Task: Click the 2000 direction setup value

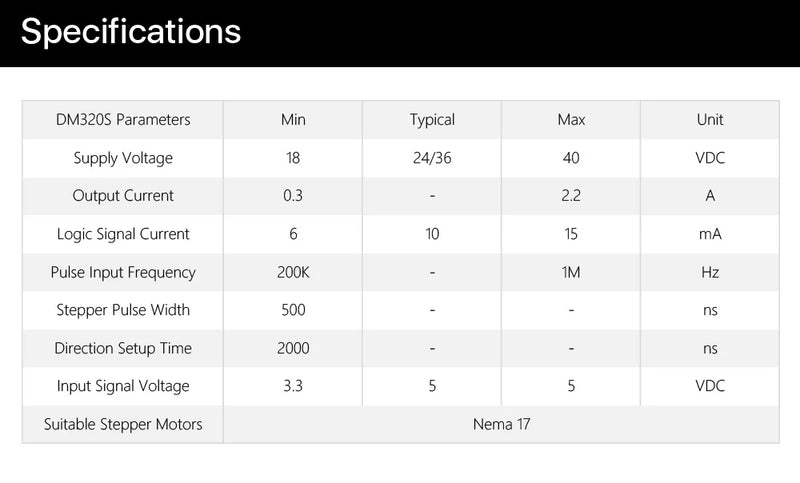Action: [x=293, y=348]
